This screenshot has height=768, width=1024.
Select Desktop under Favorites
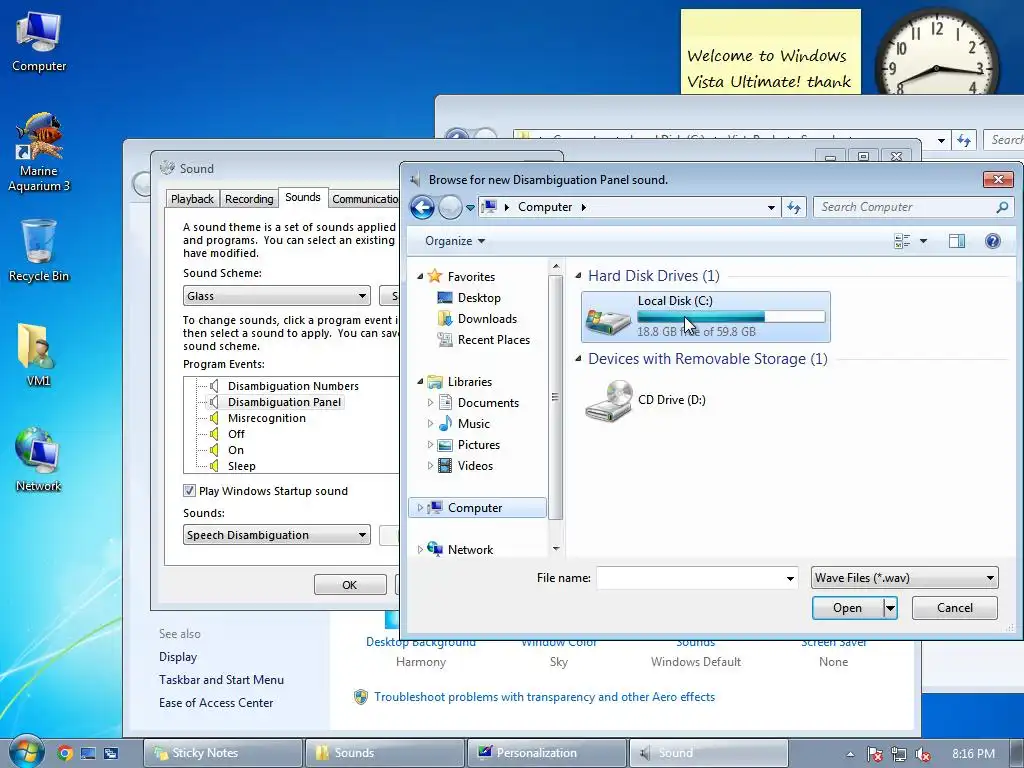point(479,298)
